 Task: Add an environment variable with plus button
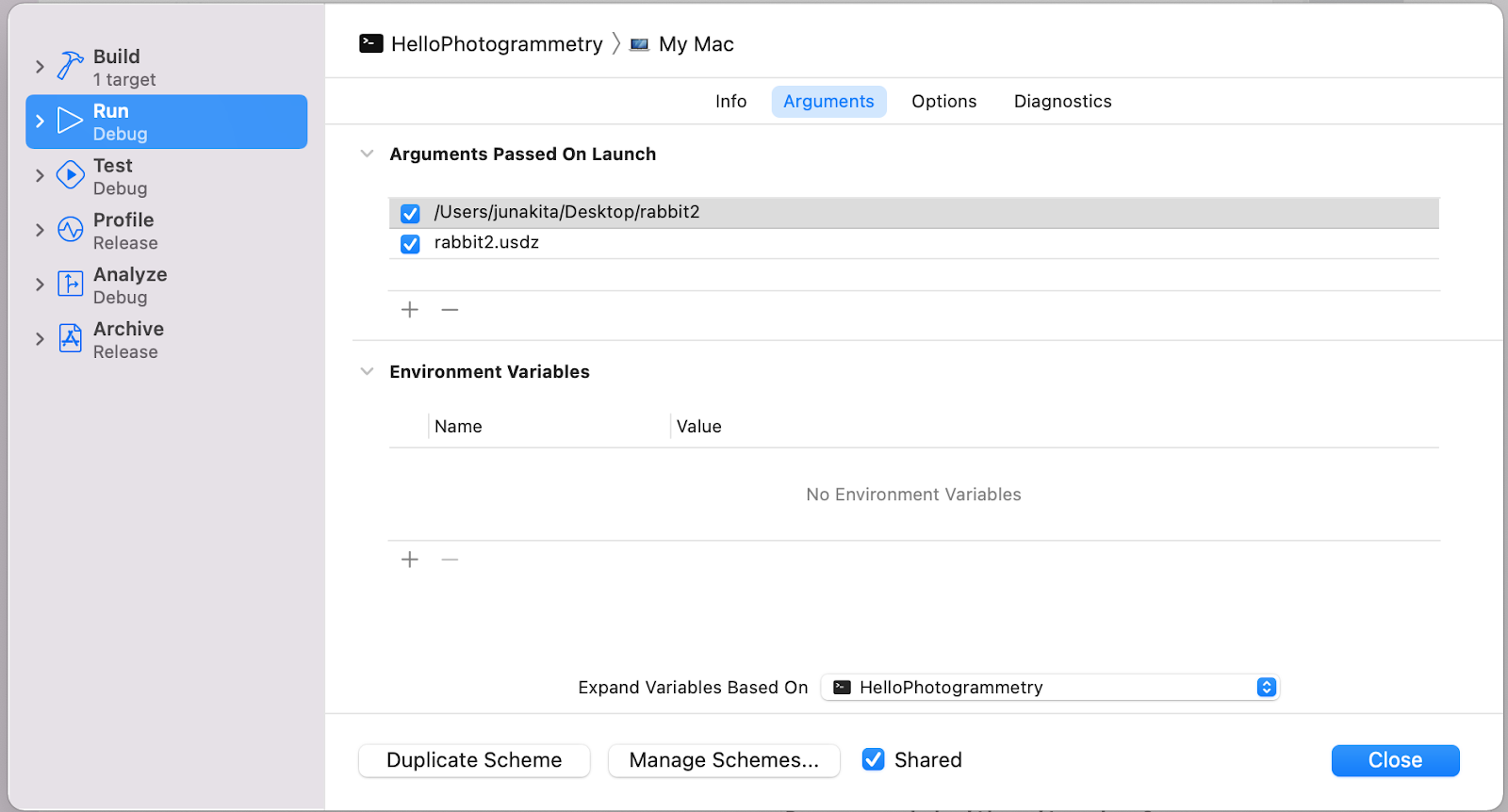click(x=410, y=560)
